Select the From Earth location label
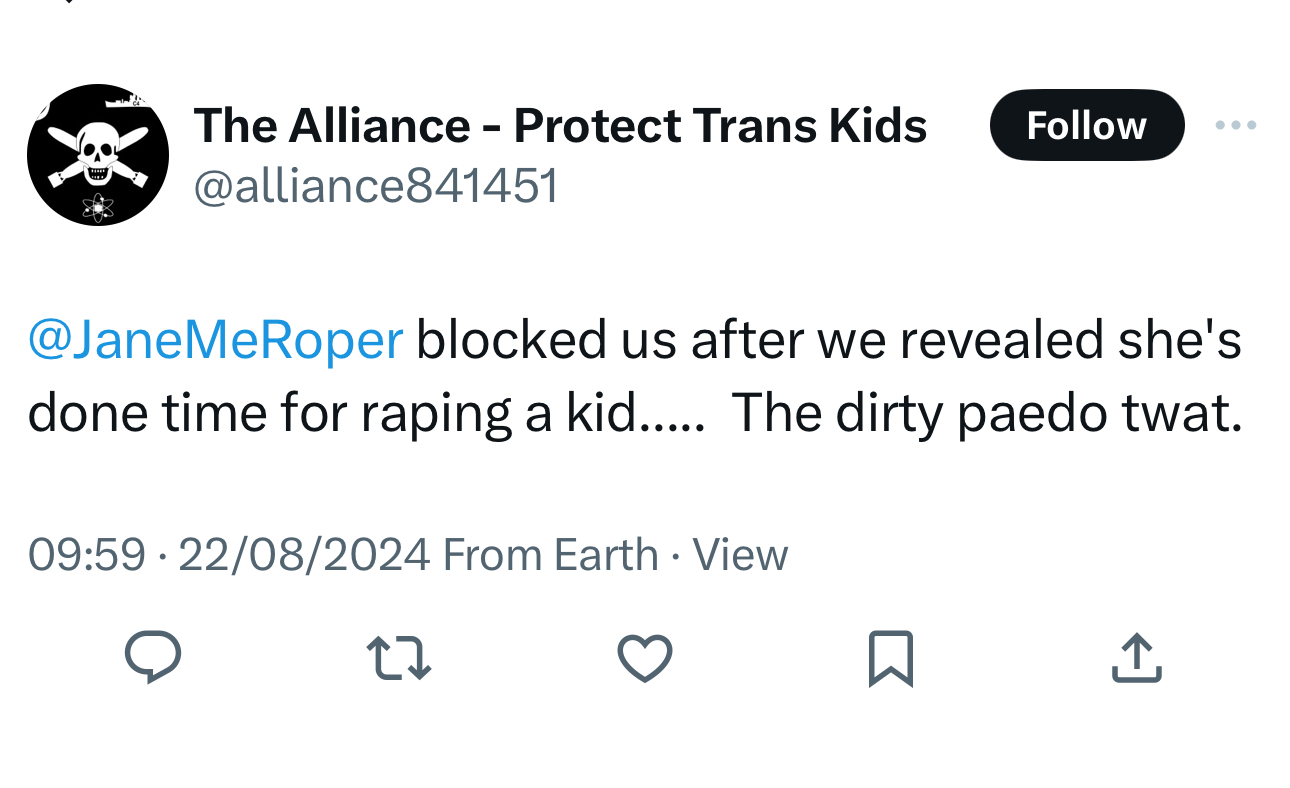The width and height of the screenshot is (1290, 788). [x=550, y=555]
